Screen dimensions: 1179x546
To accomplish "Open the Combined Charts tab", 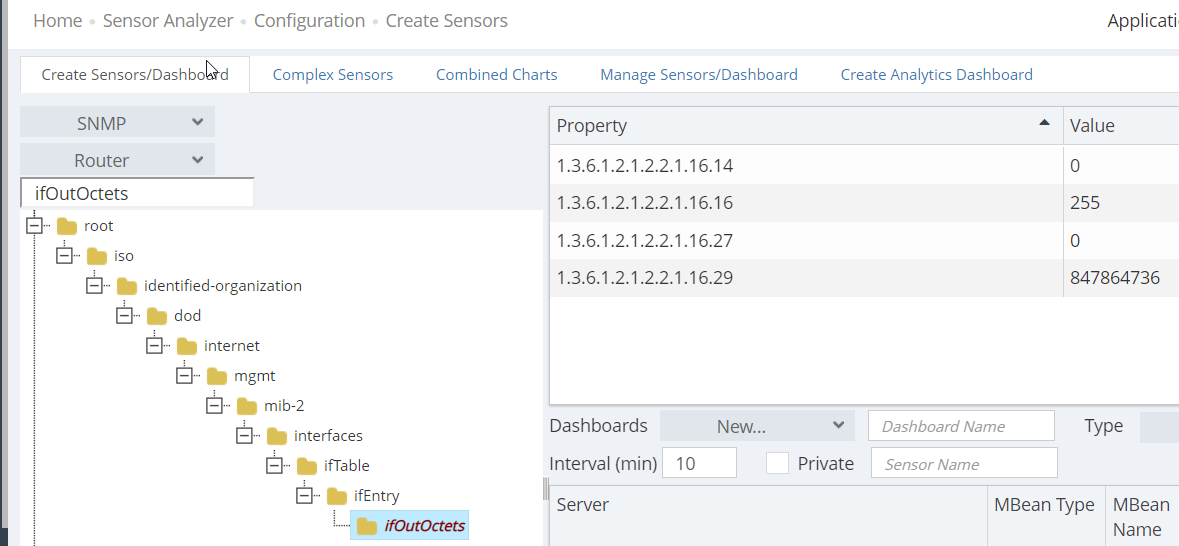I will pyautogui.click(x=496, y=75).
